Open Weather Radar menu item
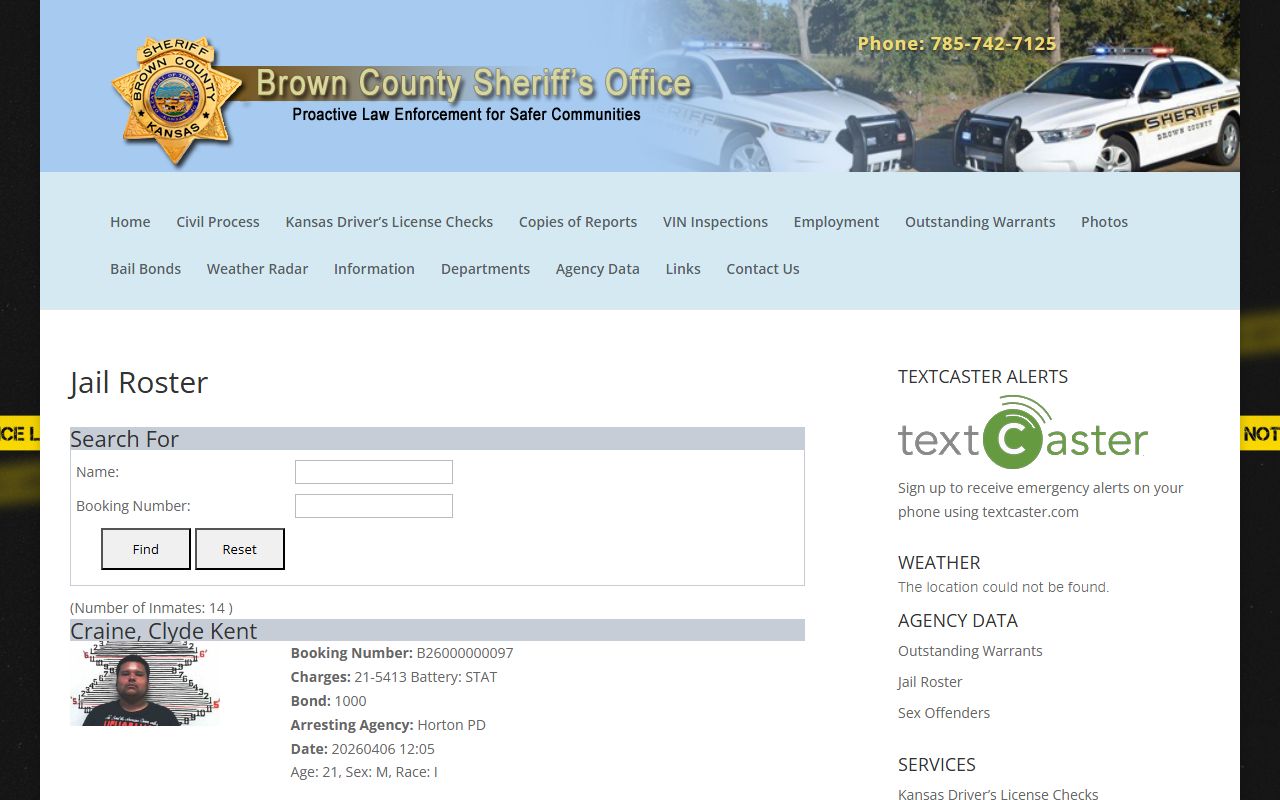Viewport: 1280px width, 800px height. click(257, 269)
